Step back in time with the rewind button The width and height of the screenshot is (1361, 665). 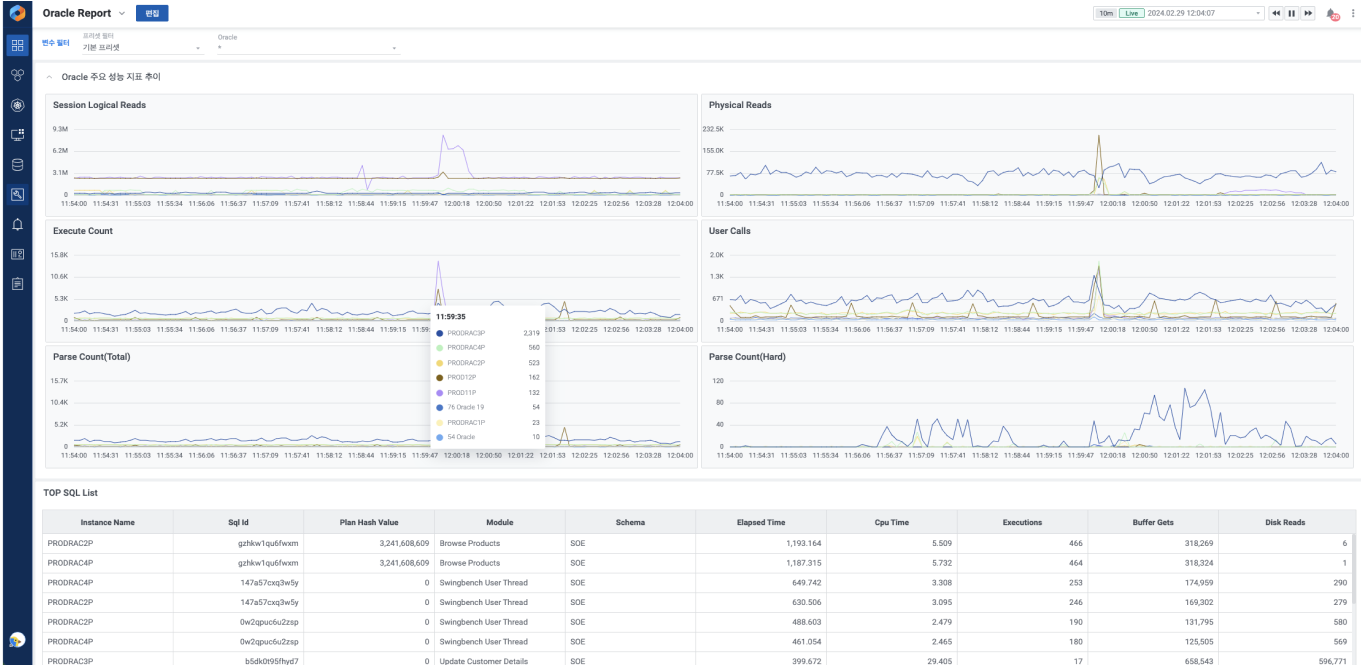tap(1276, 13)
